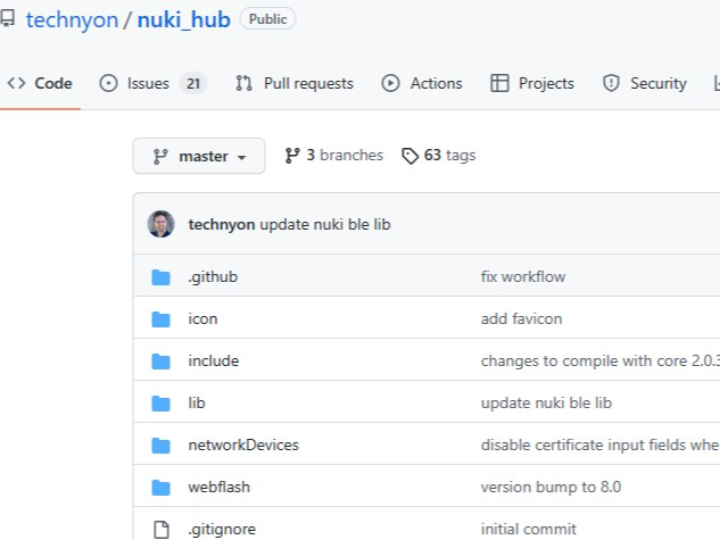The image size is (720, 540).
Task: Open the Projects tab
Action: 532,84
